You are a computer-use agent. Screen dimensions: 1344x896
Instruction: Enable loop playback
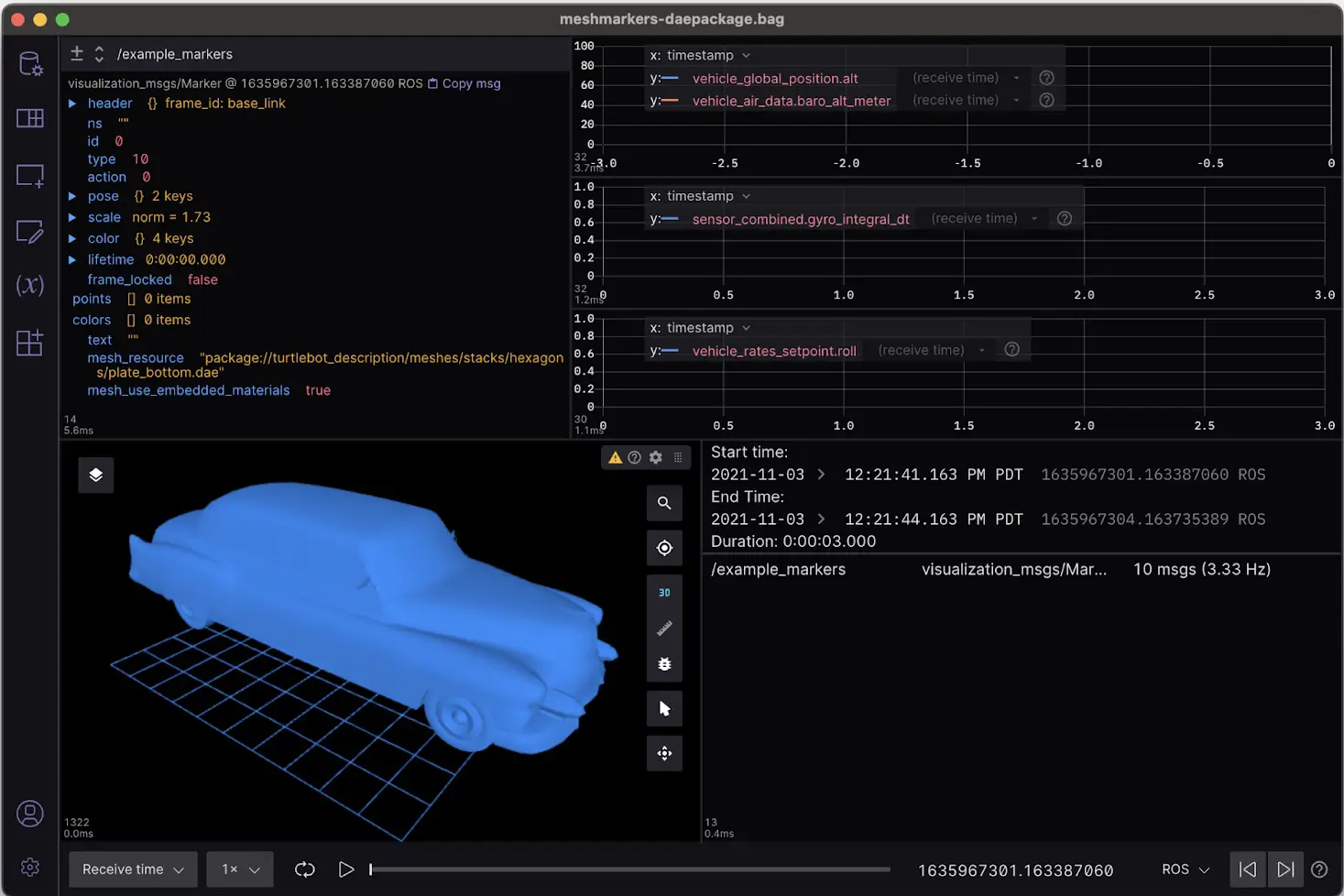(304, 869)
